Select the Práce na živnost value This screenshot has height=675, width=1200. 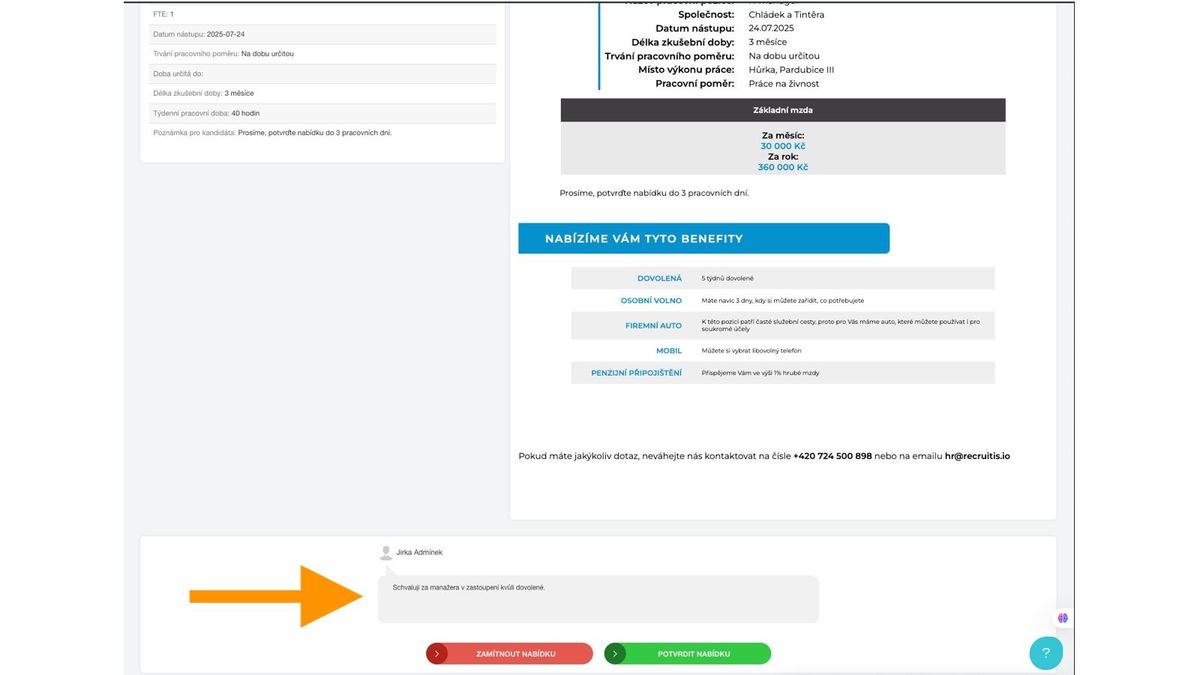784,84
